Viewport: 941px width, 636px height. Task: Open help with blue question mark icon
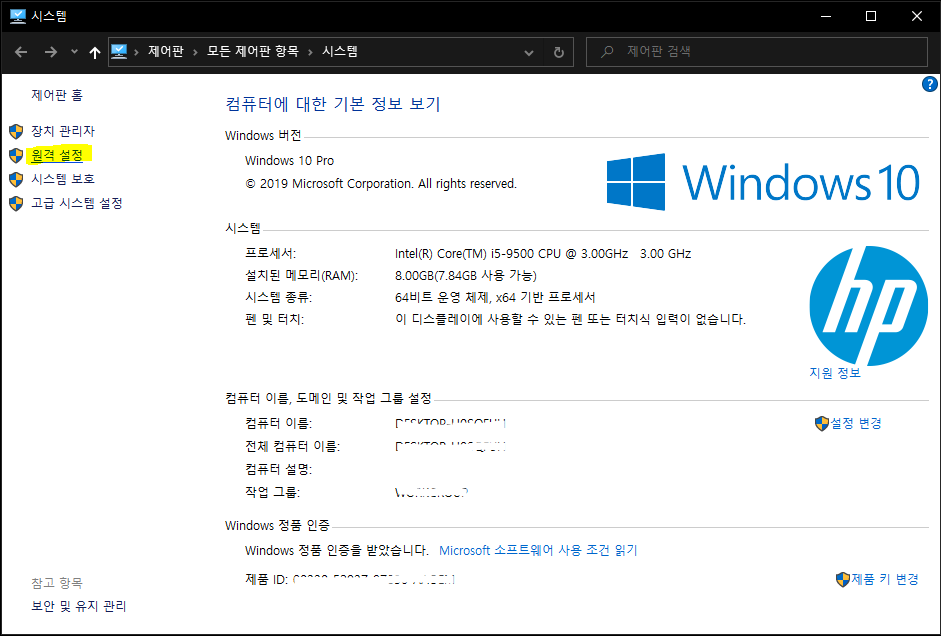coord(929,85)
